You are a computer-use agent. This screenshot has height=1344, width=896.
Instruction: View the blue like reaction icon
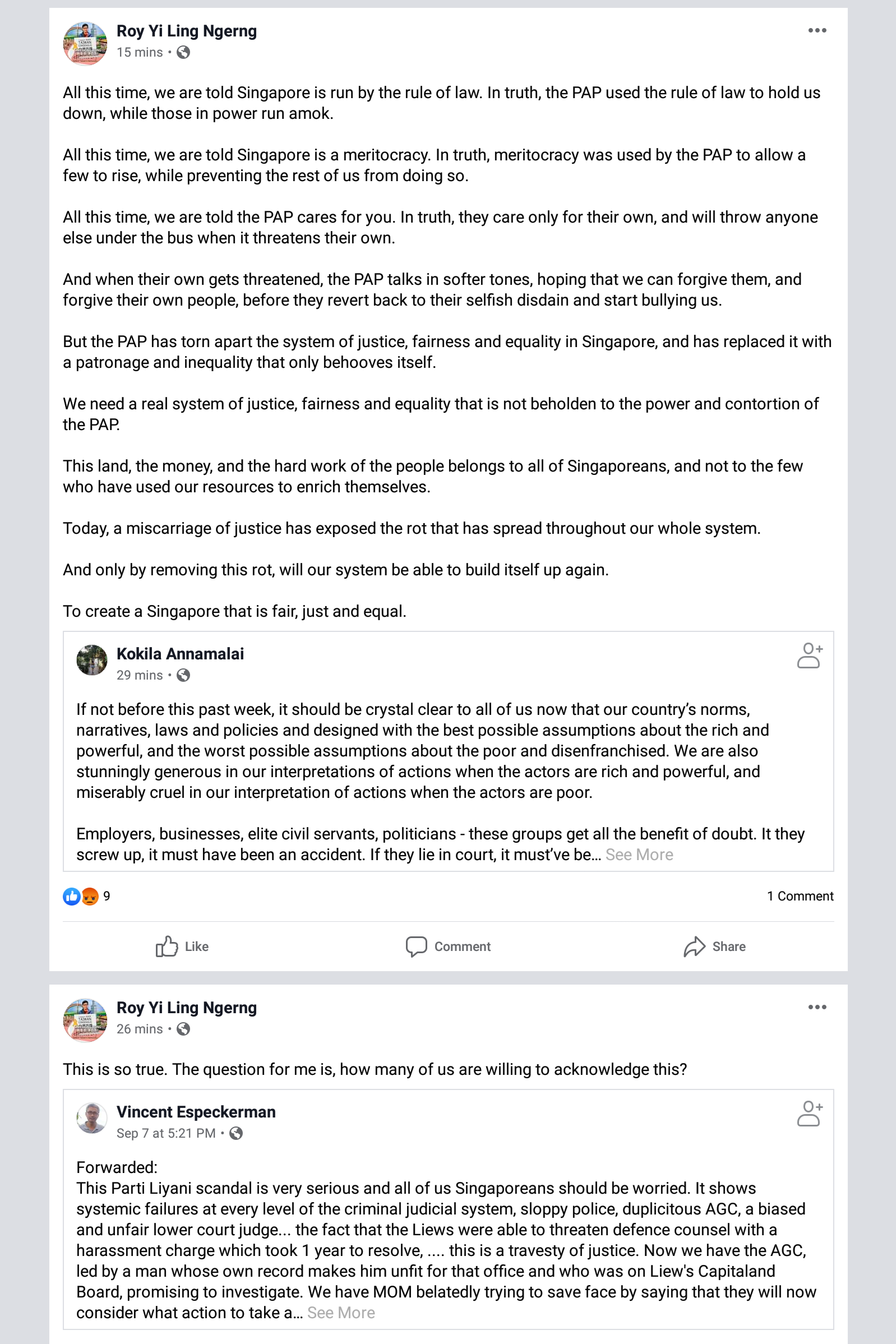coord(71,896)
